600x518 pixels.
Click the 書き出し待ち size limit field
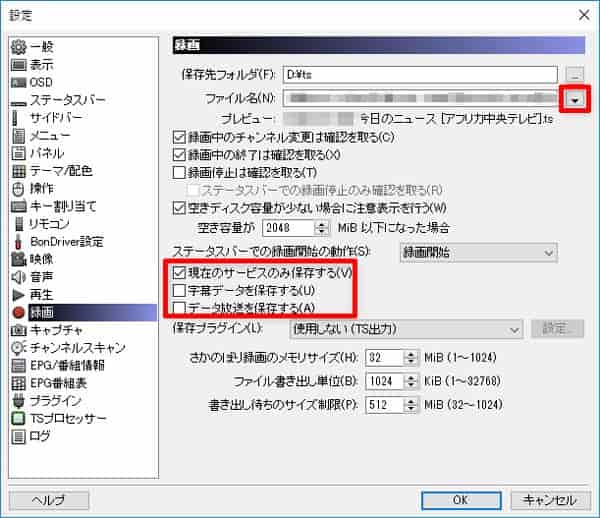(385, 405)
